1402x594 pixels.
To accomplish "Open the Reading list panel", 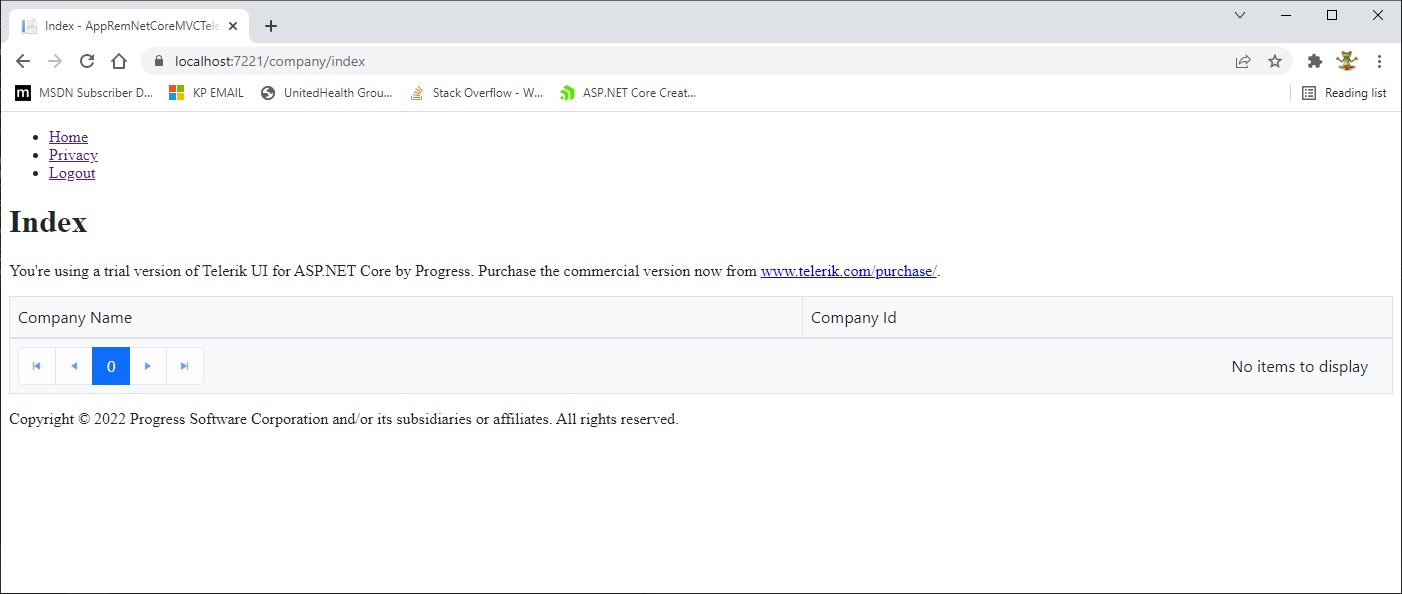I will [1344, 93].
